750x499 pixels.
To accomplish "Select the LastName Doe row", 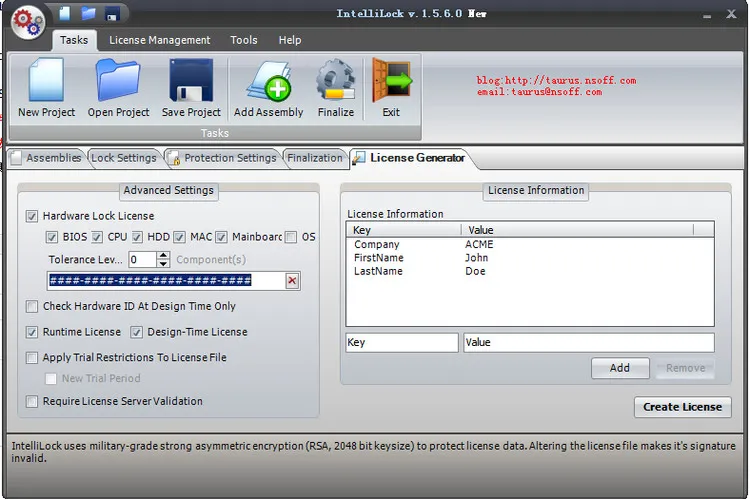I will click(529, 271).
